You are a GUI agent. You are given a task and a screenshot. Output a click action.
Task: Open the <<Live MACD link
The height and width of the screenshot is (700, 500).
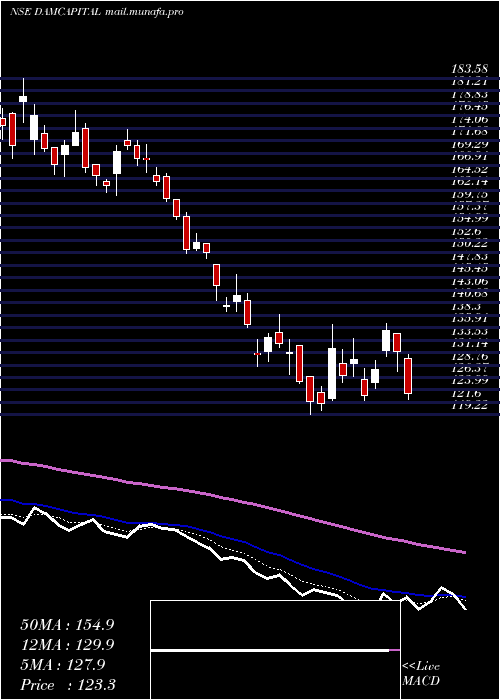click(421, 674)
